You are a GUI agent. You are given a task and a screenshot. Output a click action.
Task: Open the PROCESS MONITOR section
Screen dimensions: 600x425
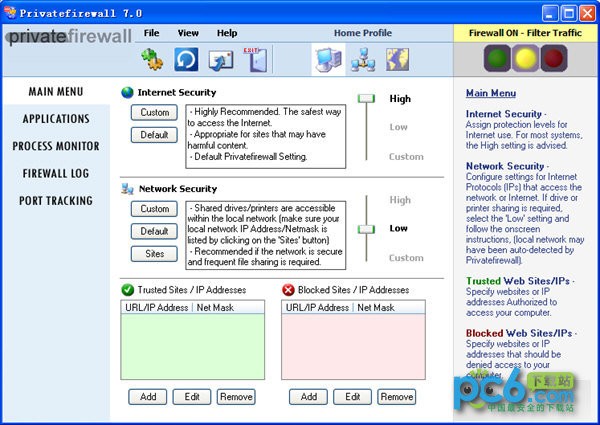pyautogui.click(x=56, y=146)
